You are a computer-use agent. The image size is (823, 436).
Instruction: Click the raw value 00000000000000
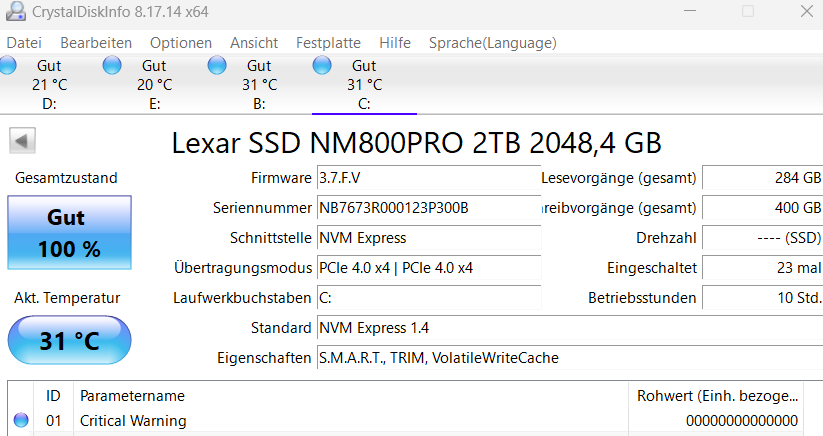click(742, 421)
